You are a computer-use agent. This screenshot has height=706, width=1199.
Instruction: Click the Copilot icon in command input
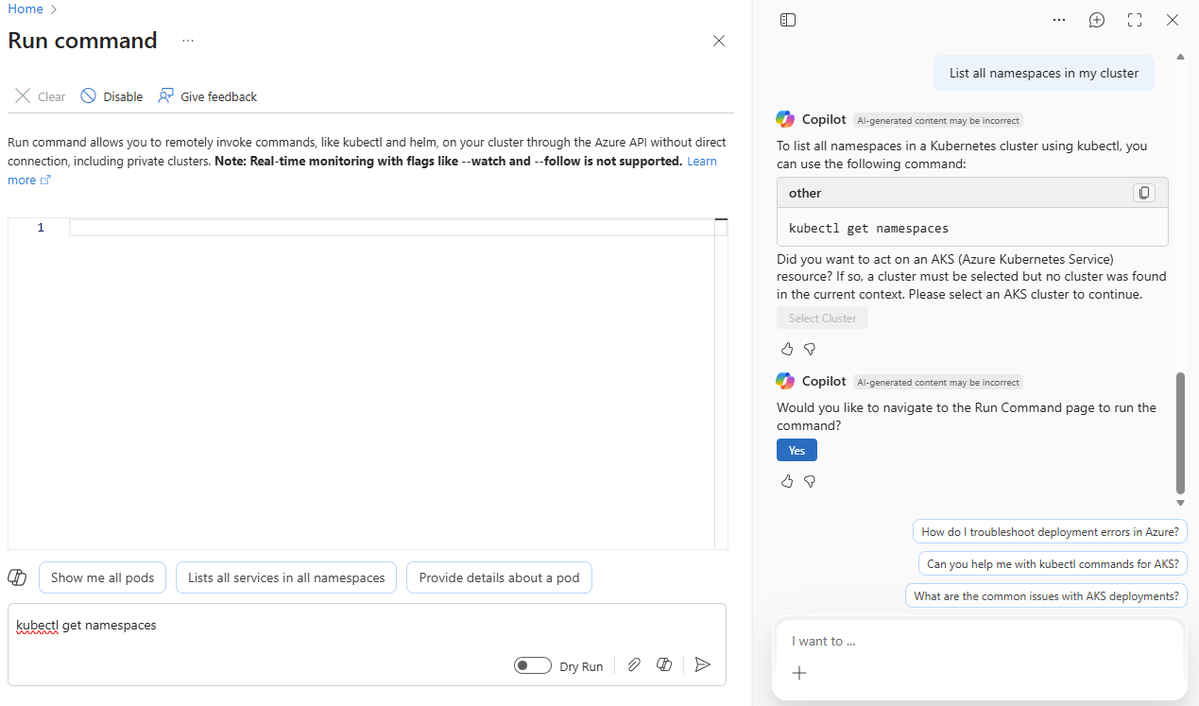pyautogui.click(x=664, y=665)
